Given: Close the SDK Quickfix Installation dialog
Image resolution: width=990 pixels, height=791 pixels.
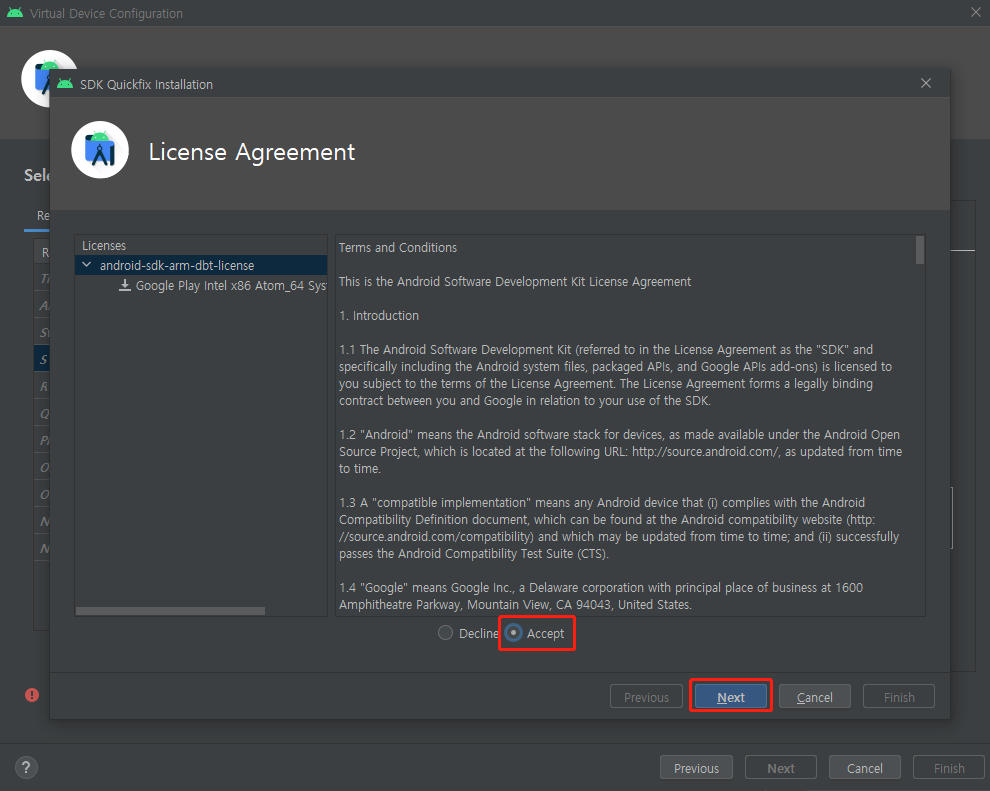Looking at the screenshot, I should tap(926, 83).
